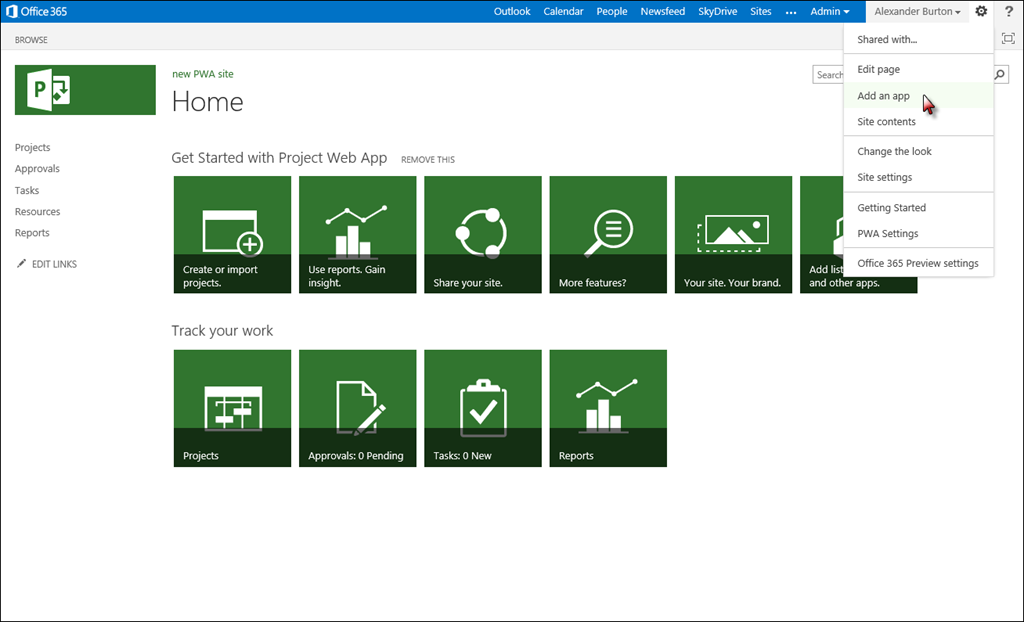Click the Office 365 logo

[37, 11]
